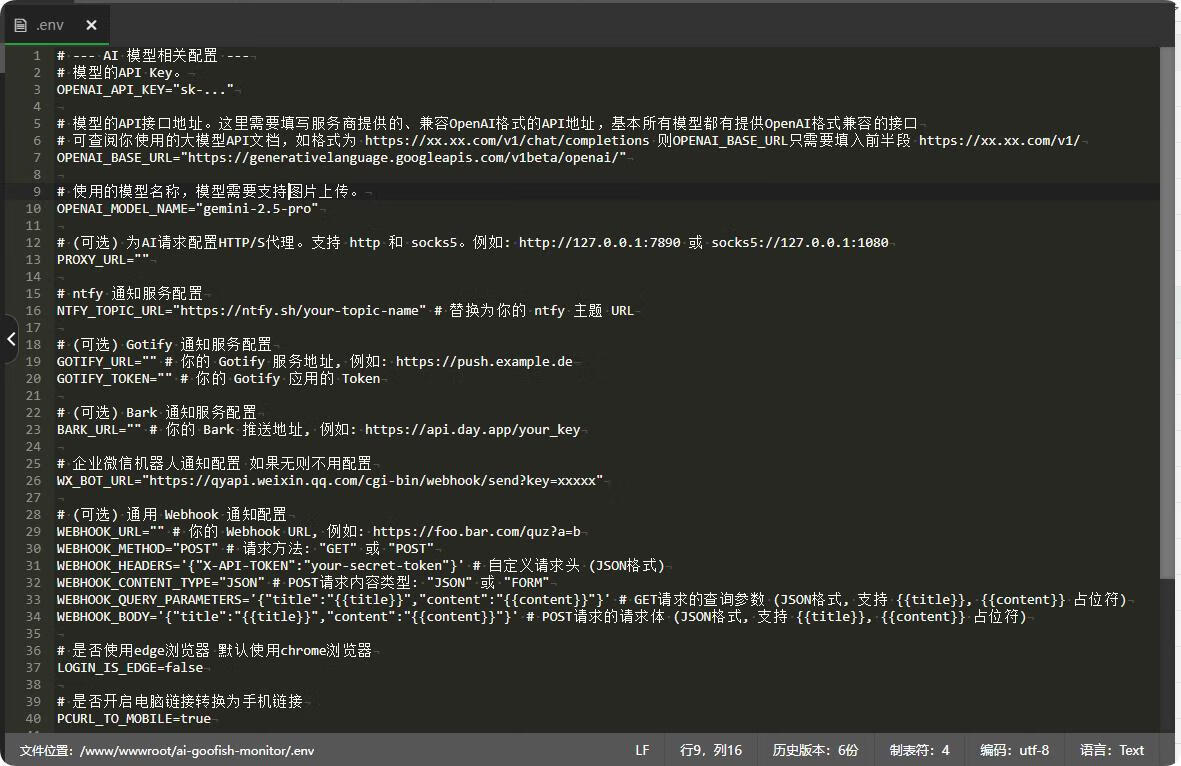Click the '# 使用的模型名称' comment on line 9
Screen dimensions: 1181x766
208,191
